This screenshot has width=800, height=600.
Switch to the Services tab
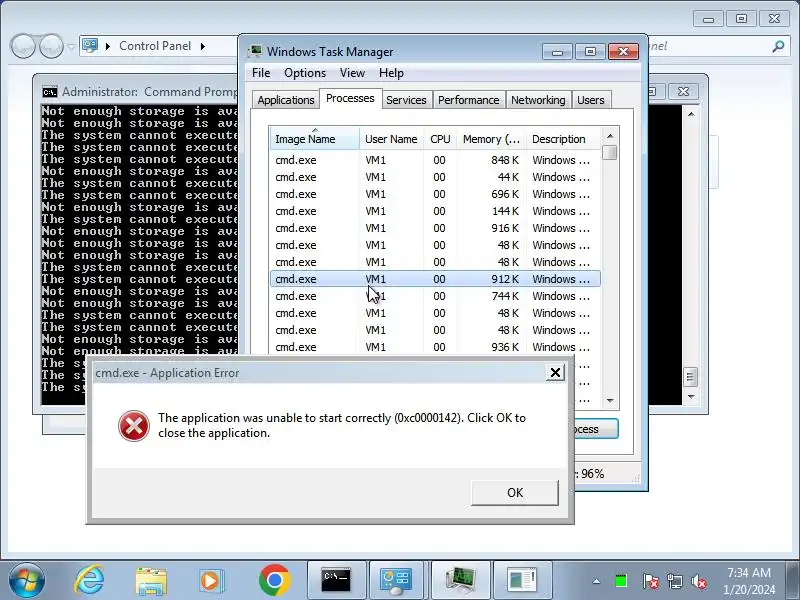[x=406, y=100]
